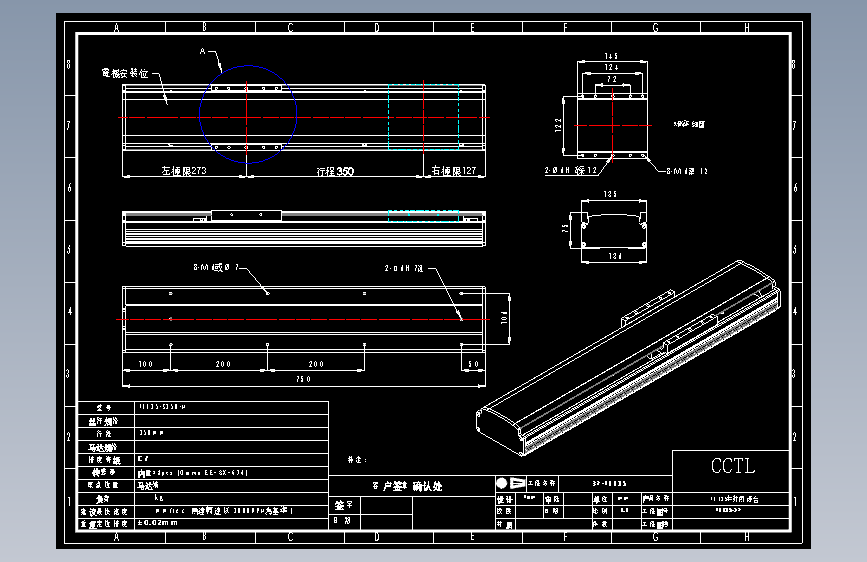Image resolution: width=867 pixels, height=562 pixels.
Task: Select the "電機安装位" motor position annotation
Action: [x=125, y=73]
